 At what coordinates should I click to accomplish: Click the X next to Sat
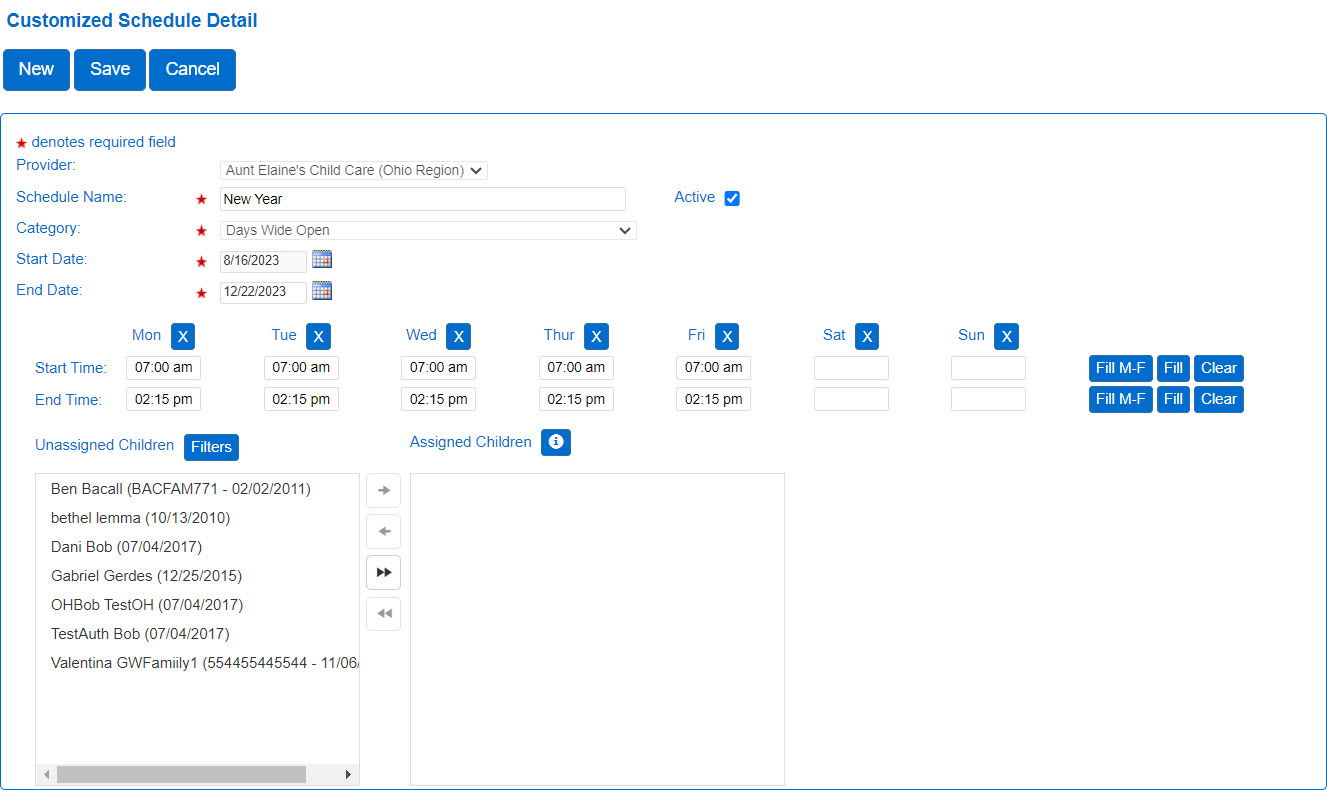(x=866, y=336)
